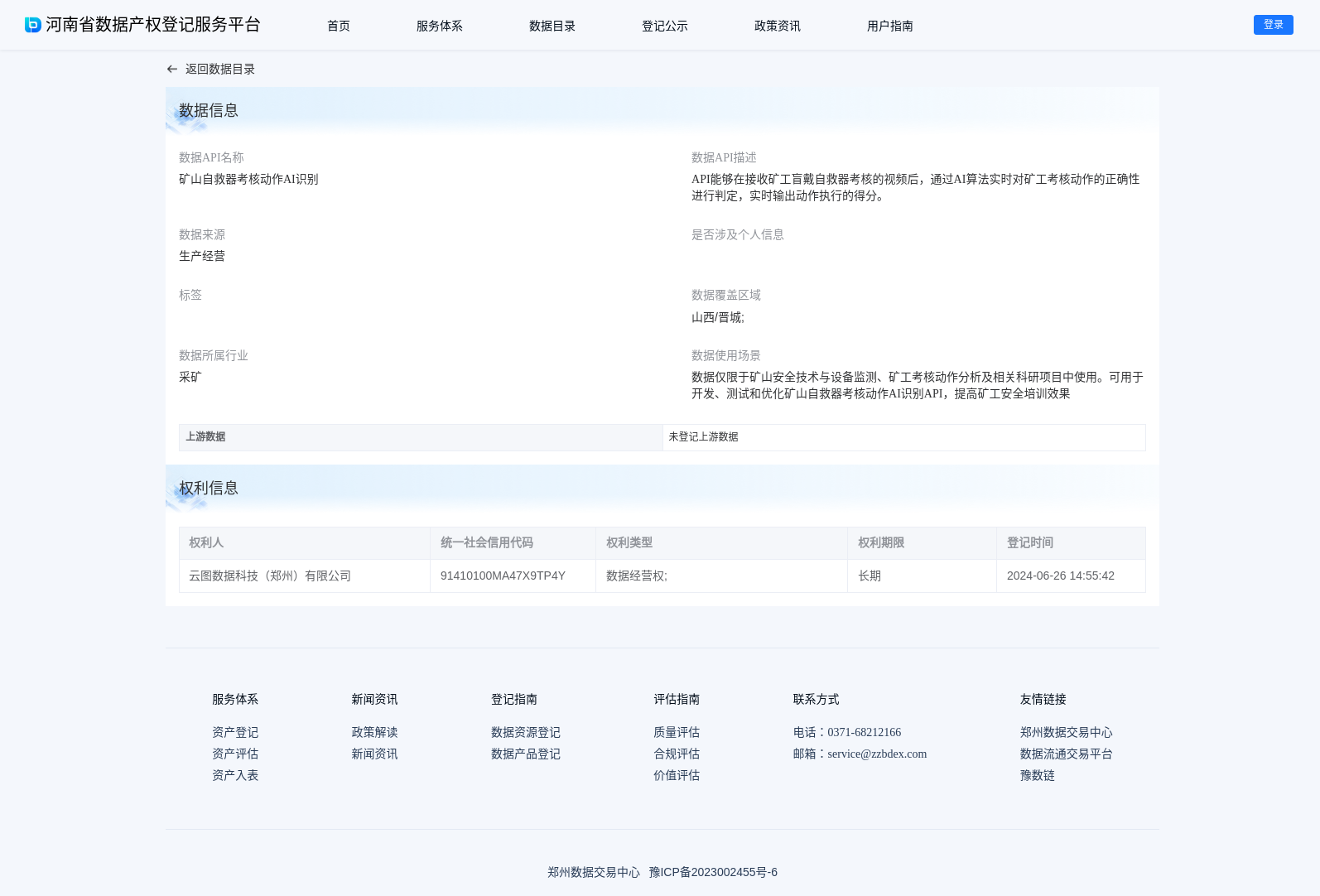Click coverage area value 山西/晋城;

tap(718, 317)
